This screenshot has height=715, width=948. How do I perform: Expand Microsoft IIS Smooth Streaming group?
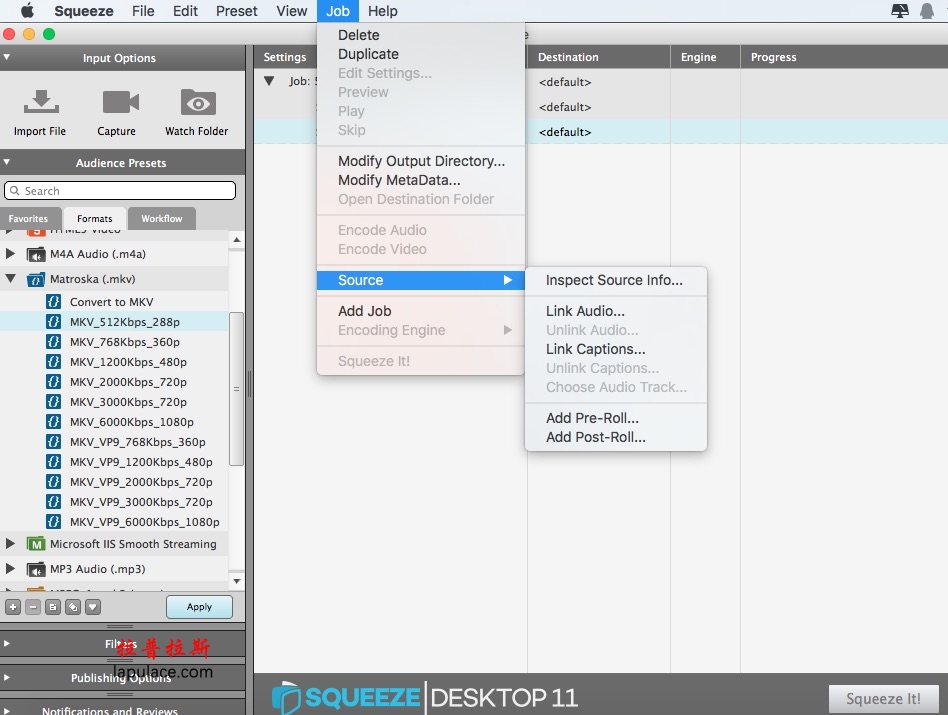10,543
